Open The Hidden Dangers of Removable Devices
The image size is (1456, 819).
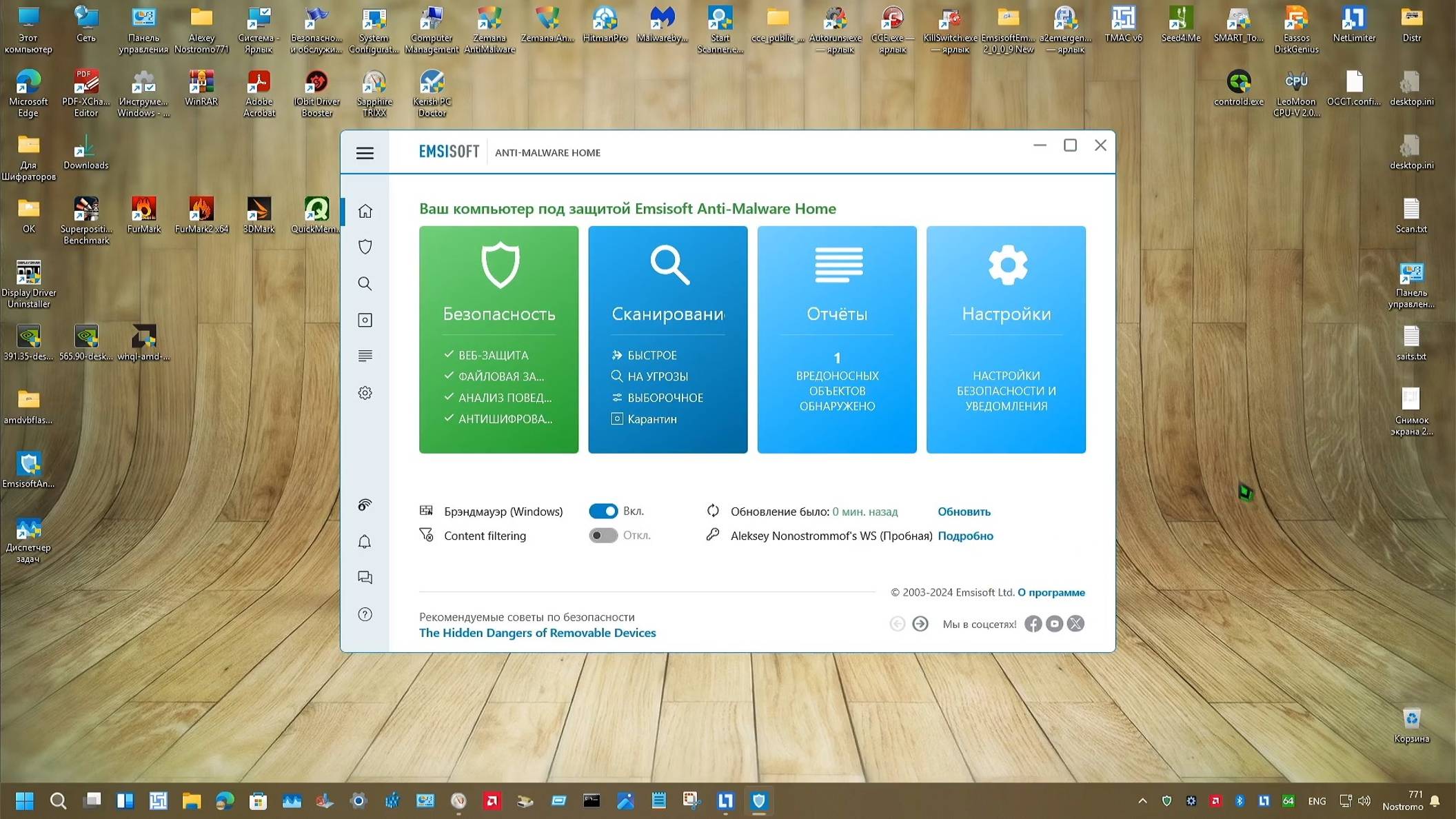[x=537, y=633]
